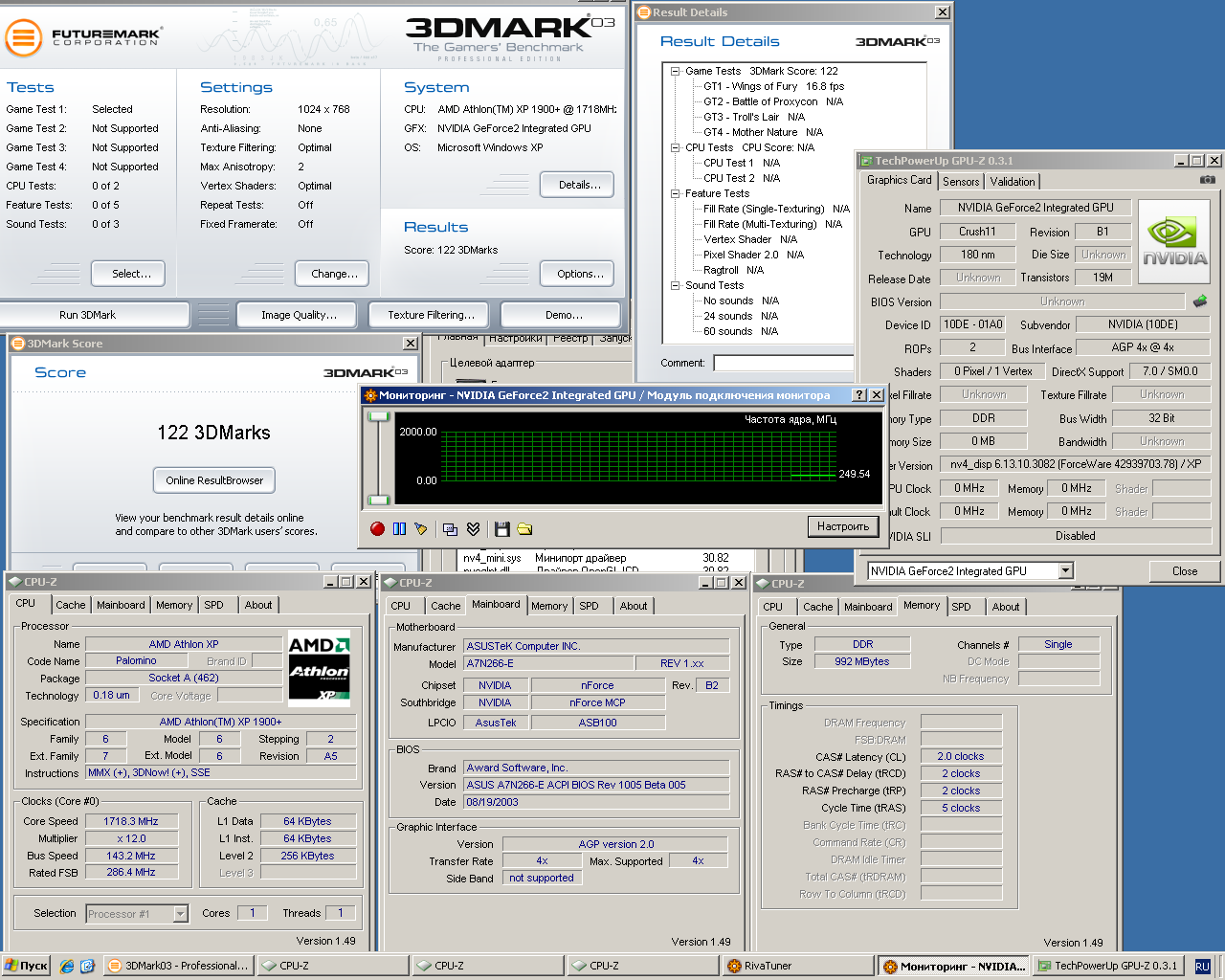
Task: Open SPD tab in the middle CPU-Z window
Action: [589, 606]
